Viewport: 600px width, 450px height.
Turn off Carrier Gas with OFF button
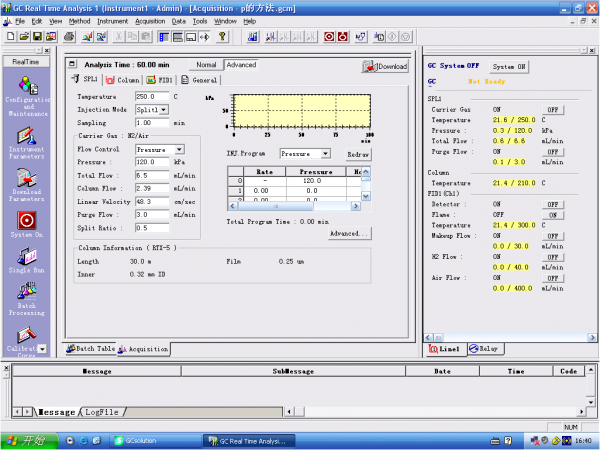551,109
